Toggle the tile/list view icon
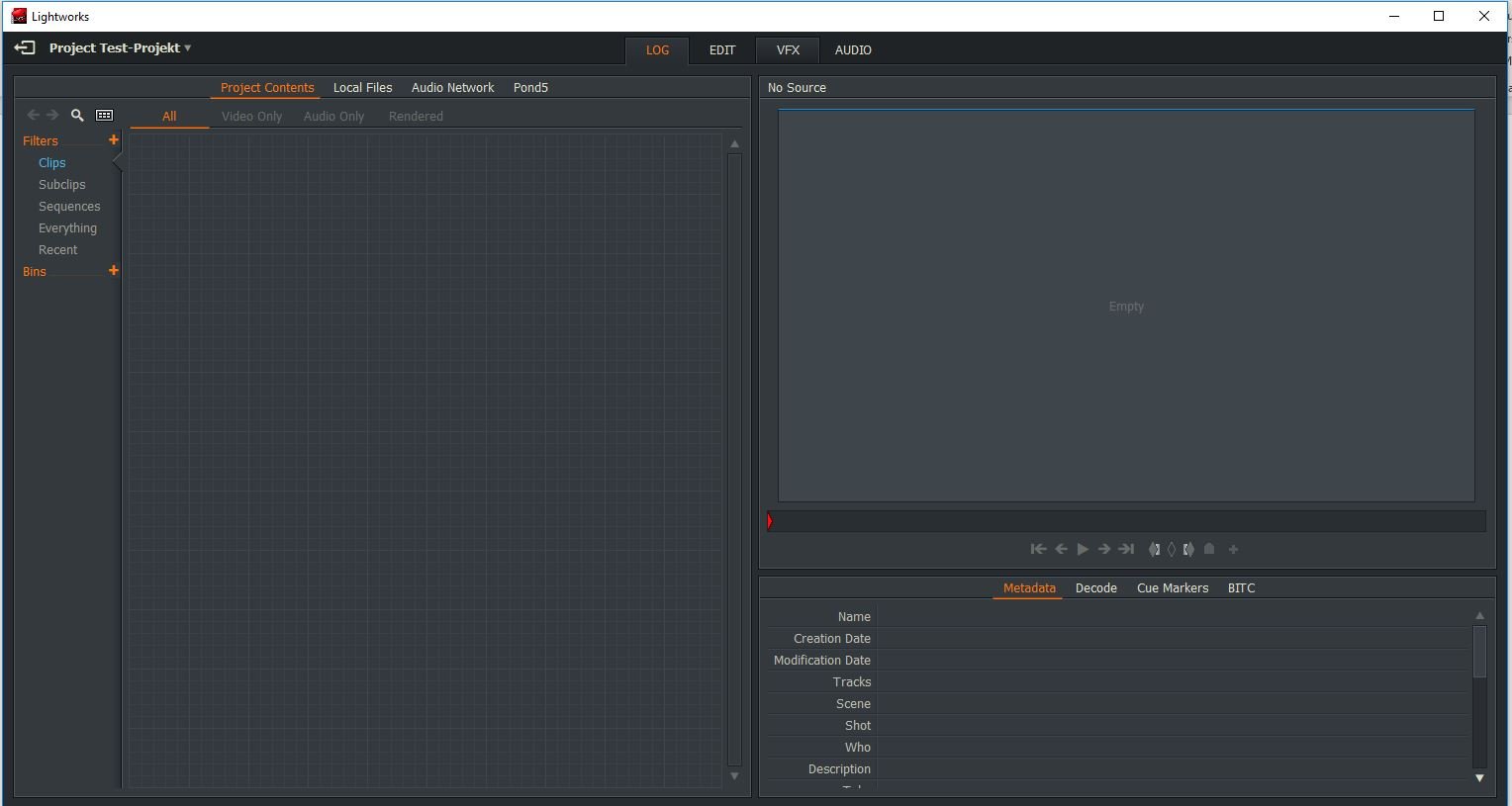 pyautogui.click(x=104, y=116)
